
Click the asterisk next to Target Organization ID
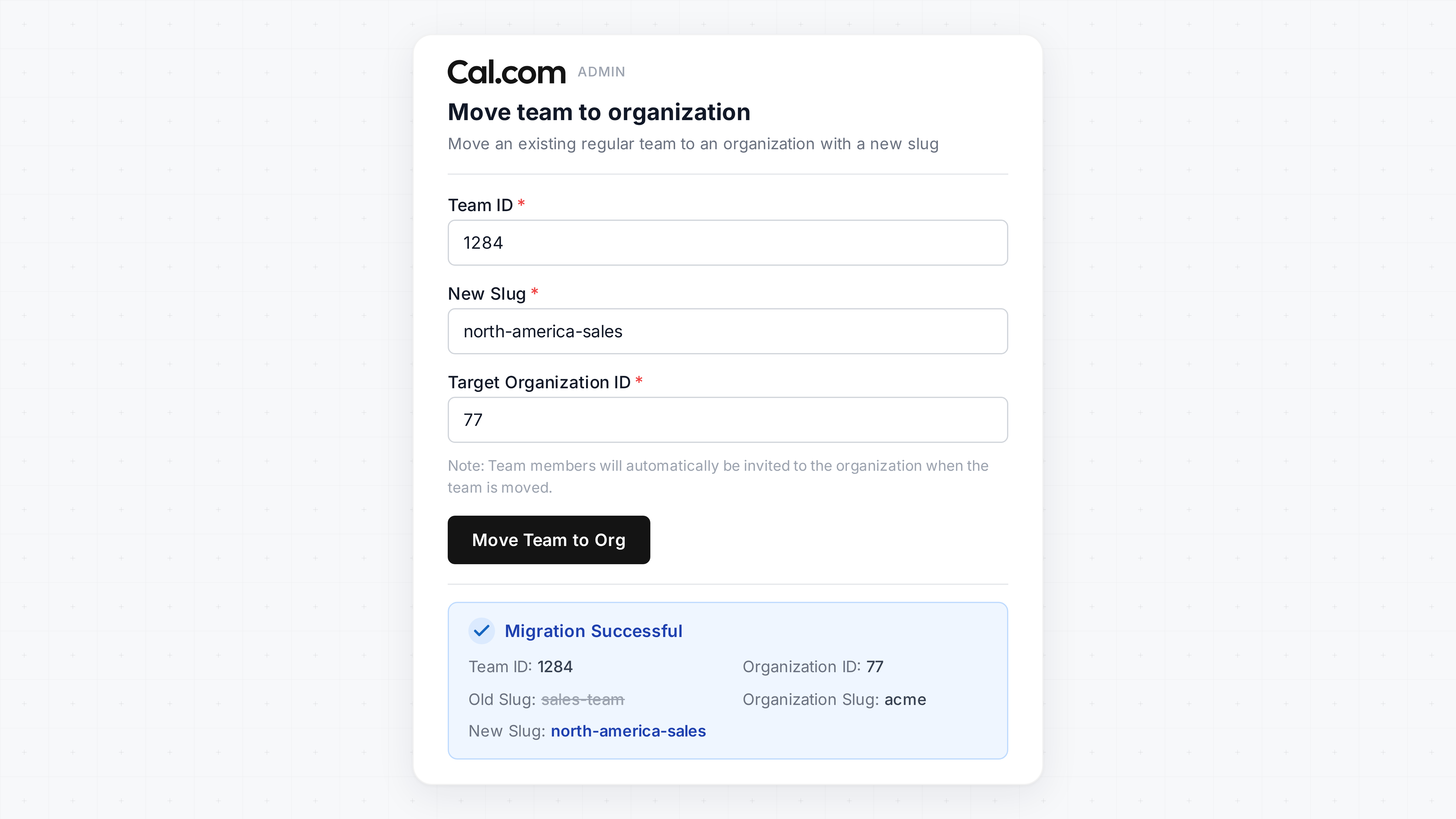click(x=639, y=380)
